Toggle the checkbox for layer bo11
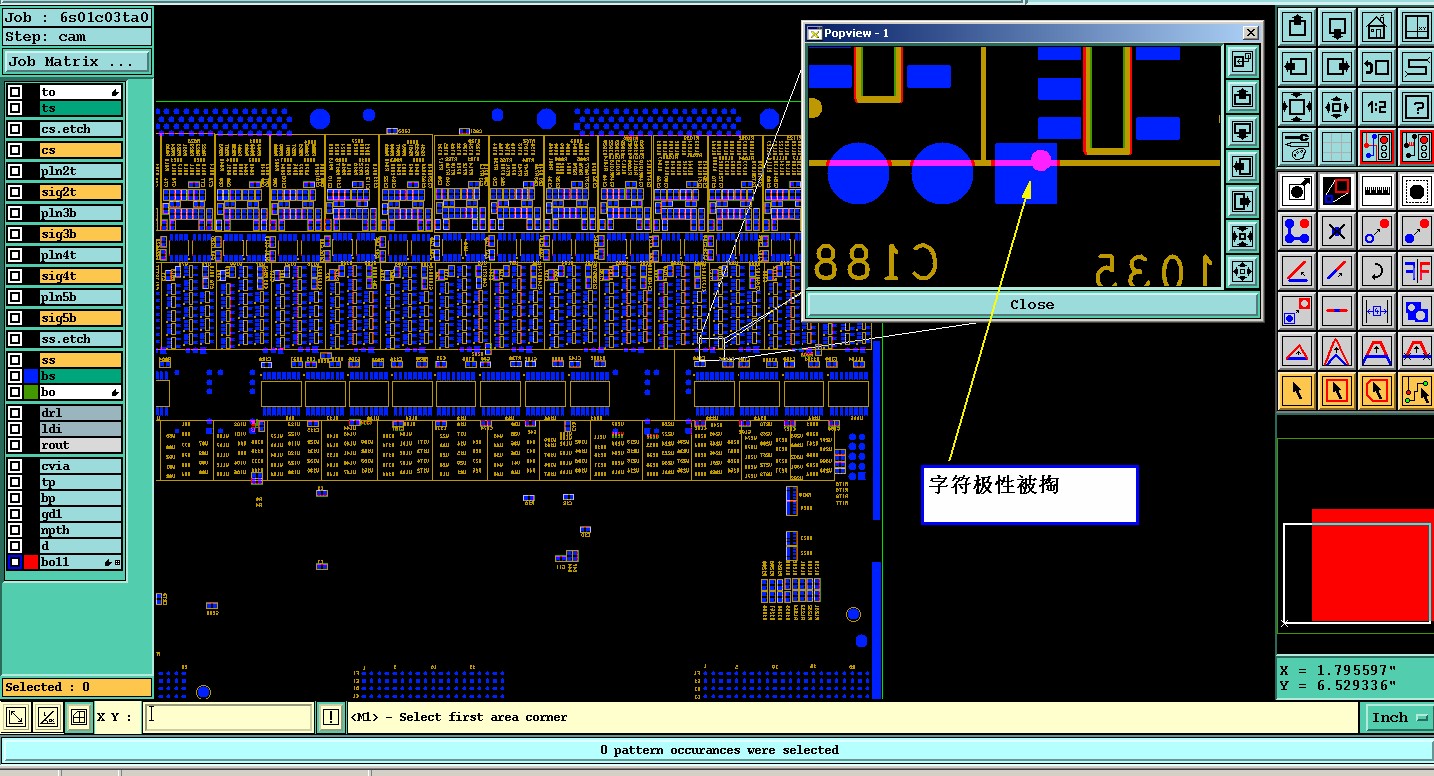The width and height of the screenshot is (1434, 776). [15, 562]
